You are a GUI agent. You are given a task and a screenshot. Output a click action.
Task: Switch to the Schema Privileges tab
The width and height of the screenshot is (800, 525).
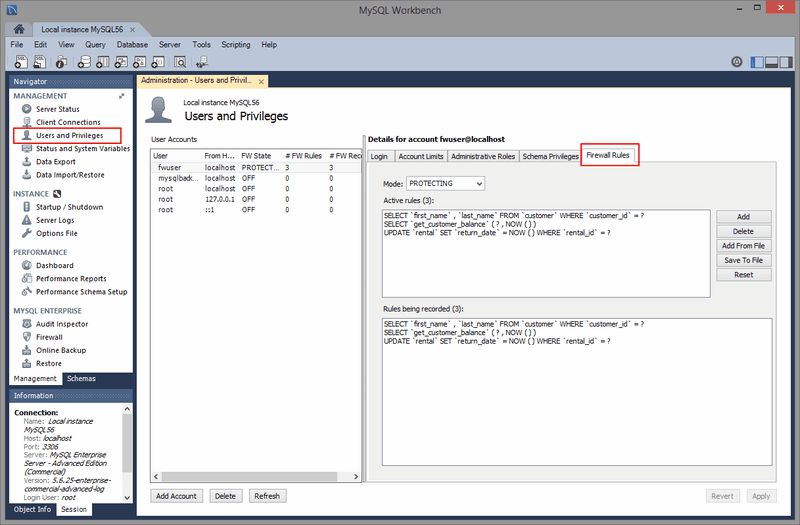click(549, 156)
